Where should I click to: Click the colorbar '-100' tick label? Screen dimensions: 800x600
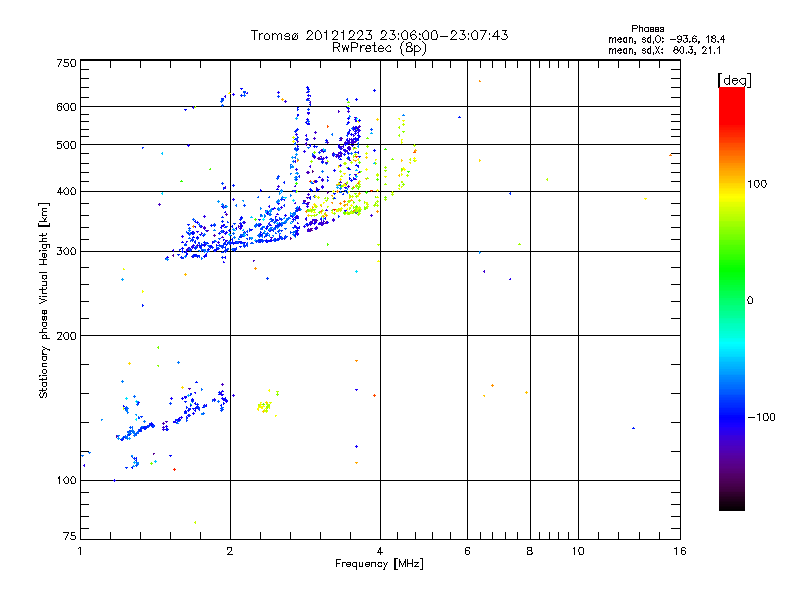(x=762, y=417)
